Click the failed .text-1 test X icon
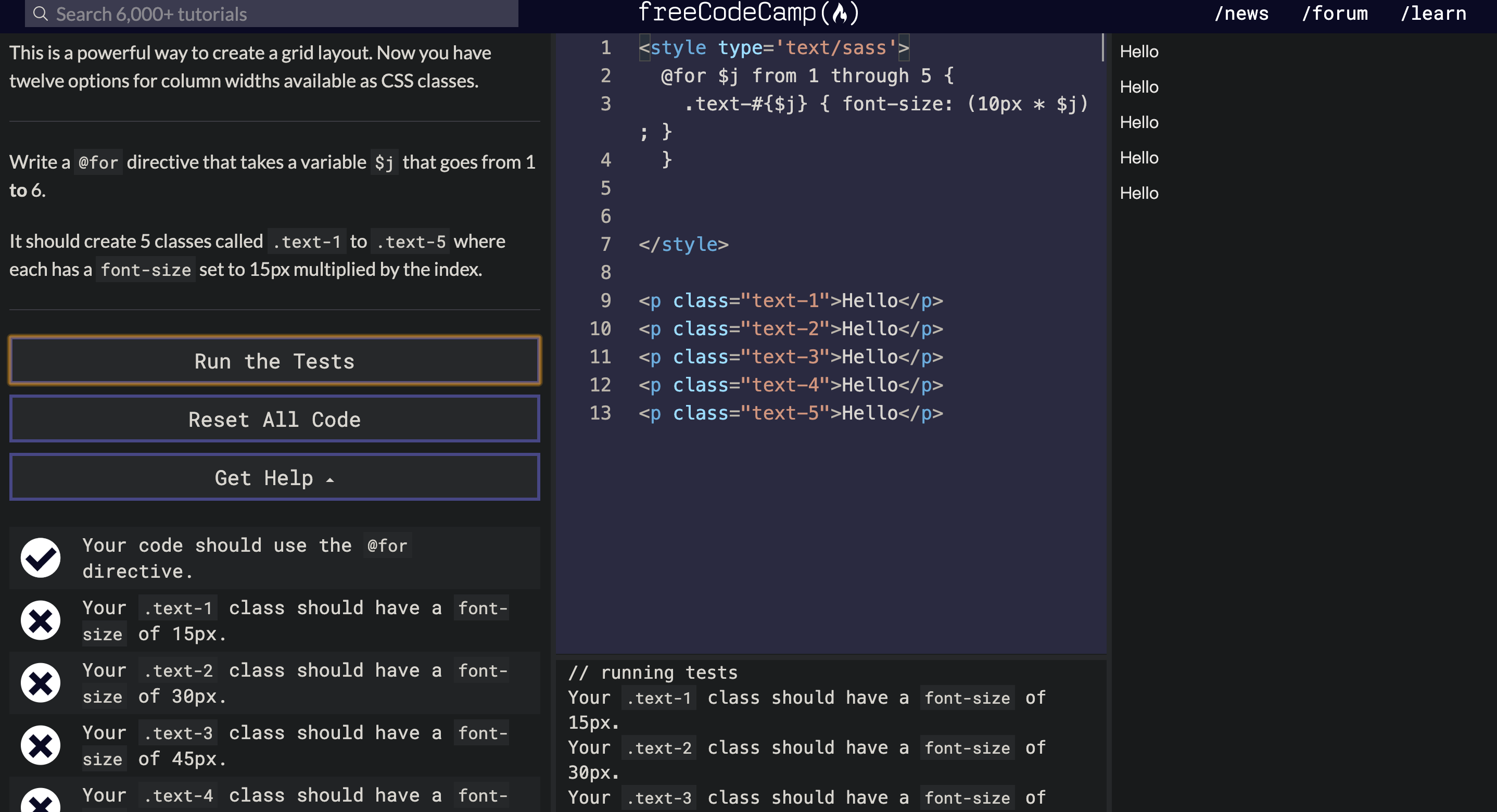 coord(41,620)
